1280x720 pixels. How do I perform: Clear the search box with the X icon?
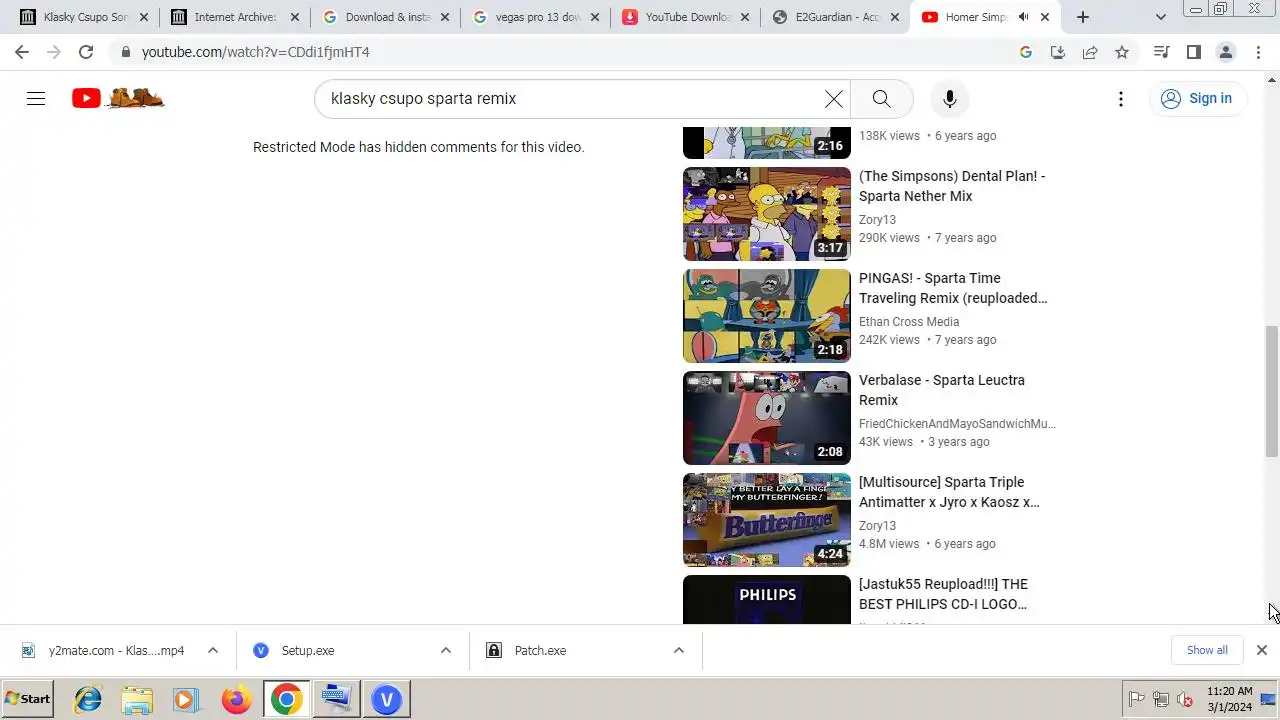coord(833,98)
